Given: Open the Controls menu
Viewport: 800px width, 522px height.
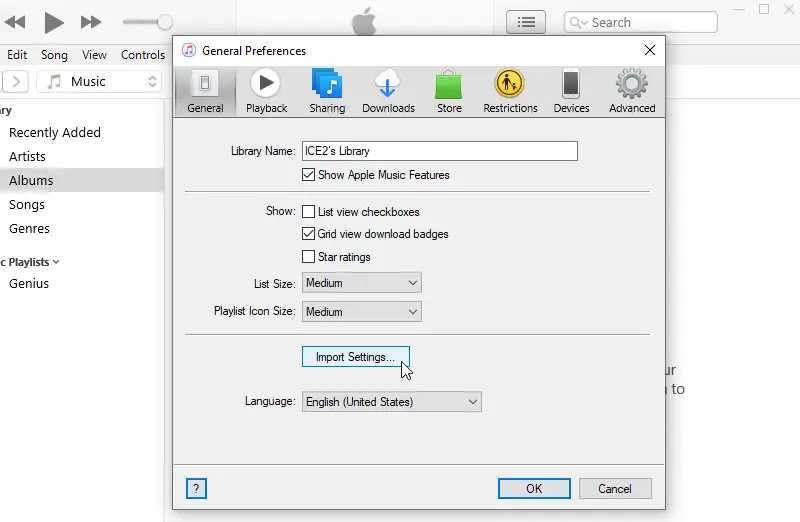Looking at the screenshot, I should [x=143, y=55].
